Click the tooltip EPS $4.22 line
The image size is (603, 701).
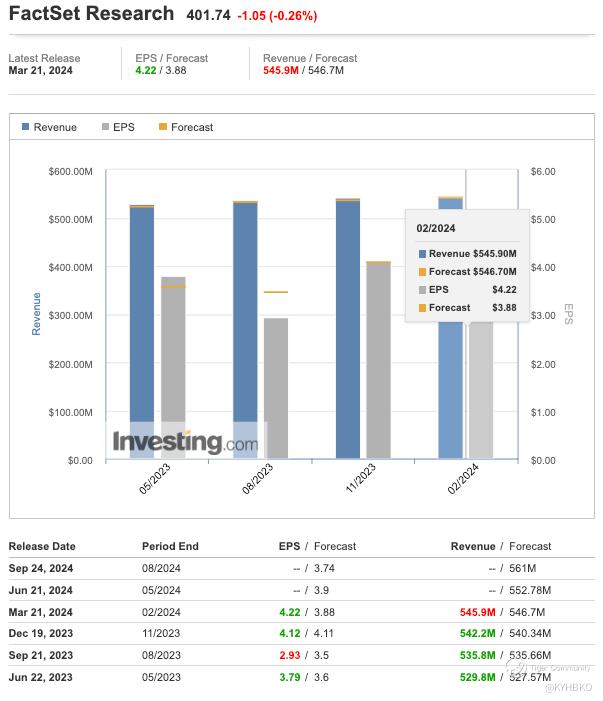point(468,290)
